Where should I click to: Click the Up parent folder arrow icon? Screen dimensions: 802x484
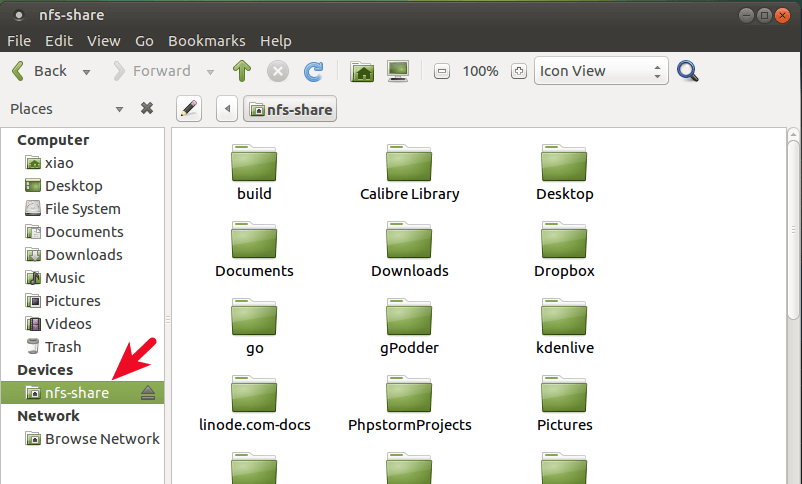[241, 71]
